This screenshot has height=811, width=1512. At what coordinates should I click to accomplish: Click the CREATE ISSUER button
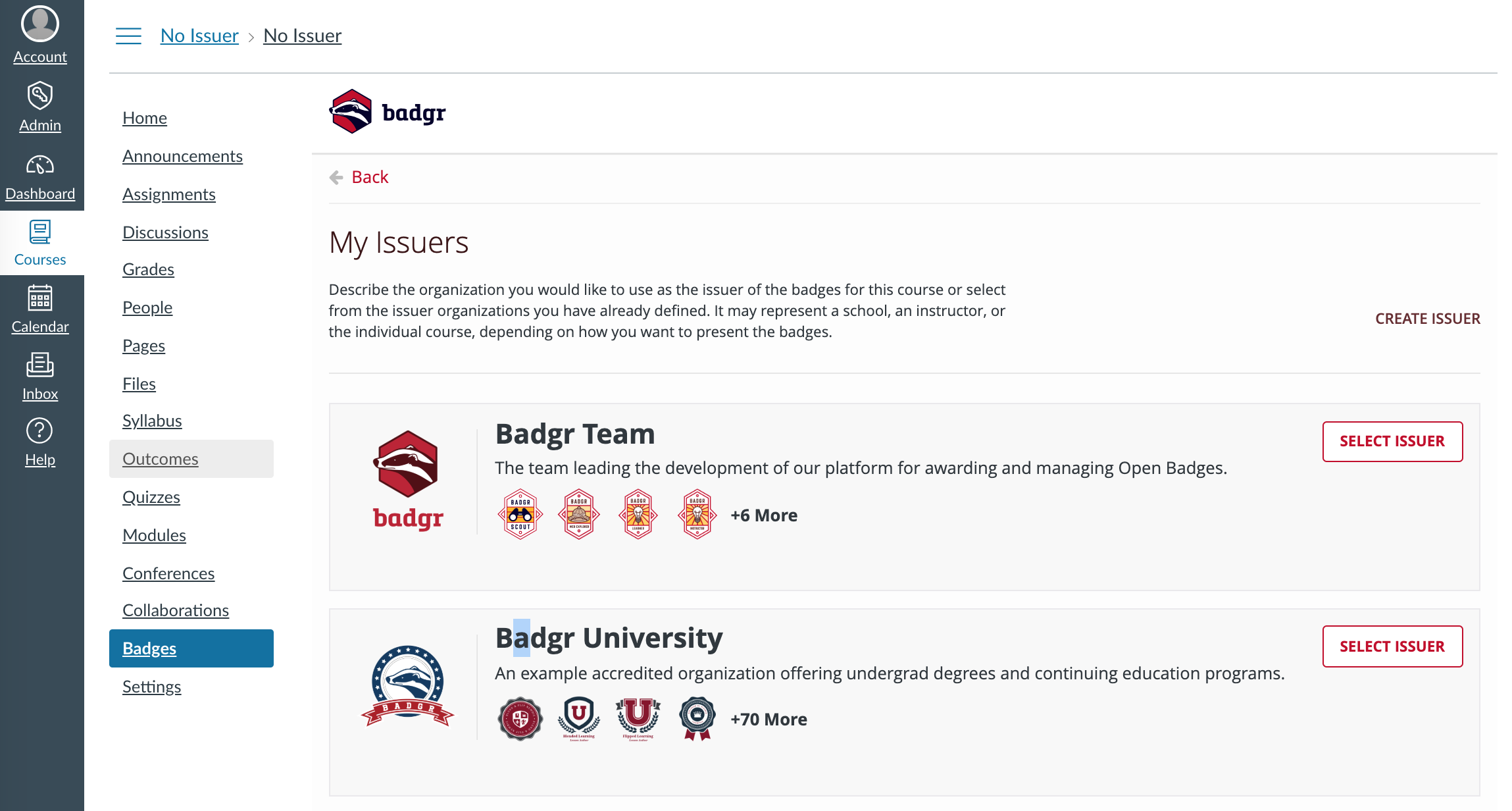point(1427,319)
